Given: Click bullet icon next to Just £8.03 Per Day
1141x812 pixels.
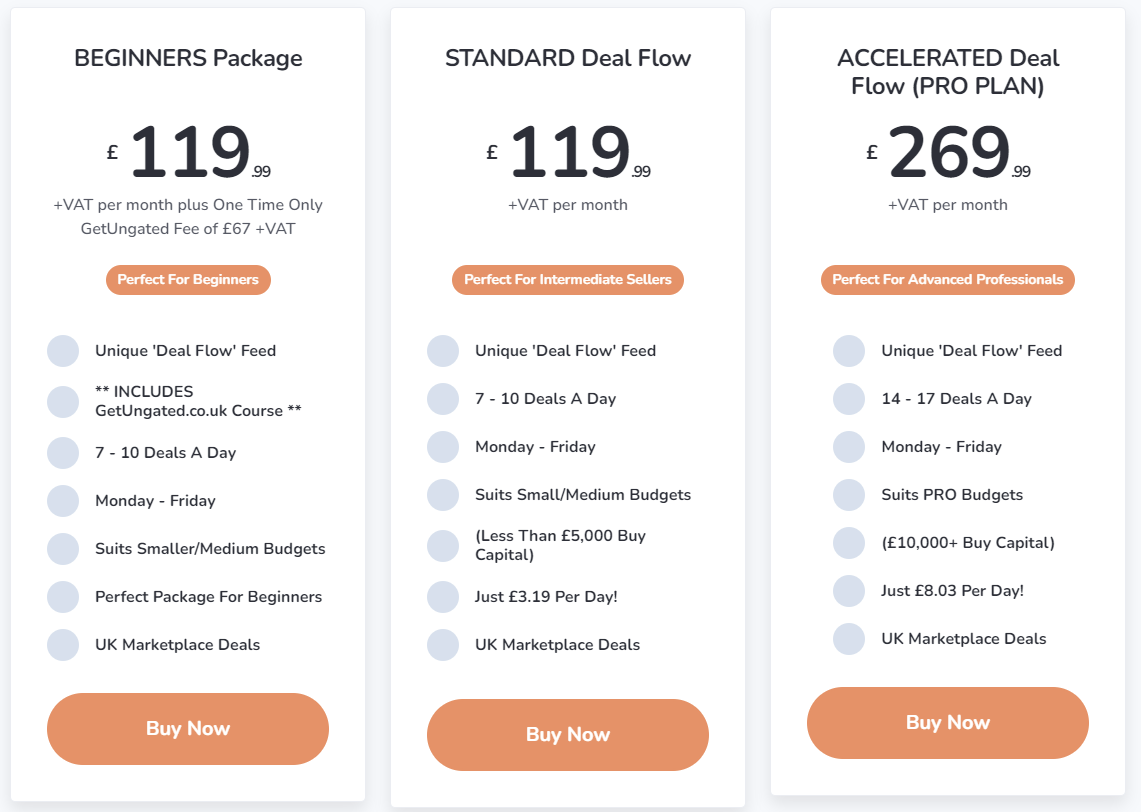Looking at the screenshot, I should [x=849, y=591].
